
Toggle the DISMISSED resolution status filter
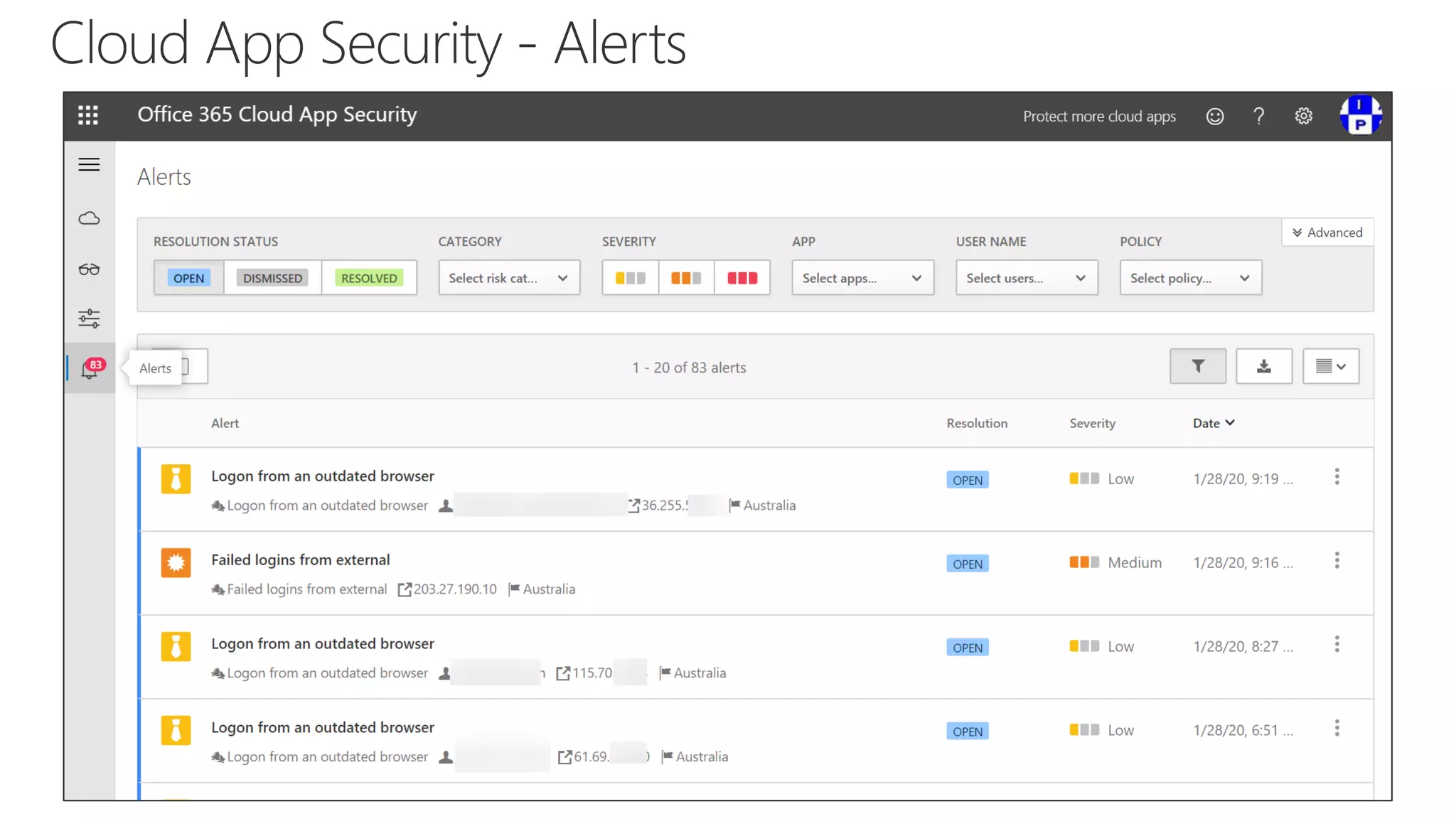tap(272, 278)
